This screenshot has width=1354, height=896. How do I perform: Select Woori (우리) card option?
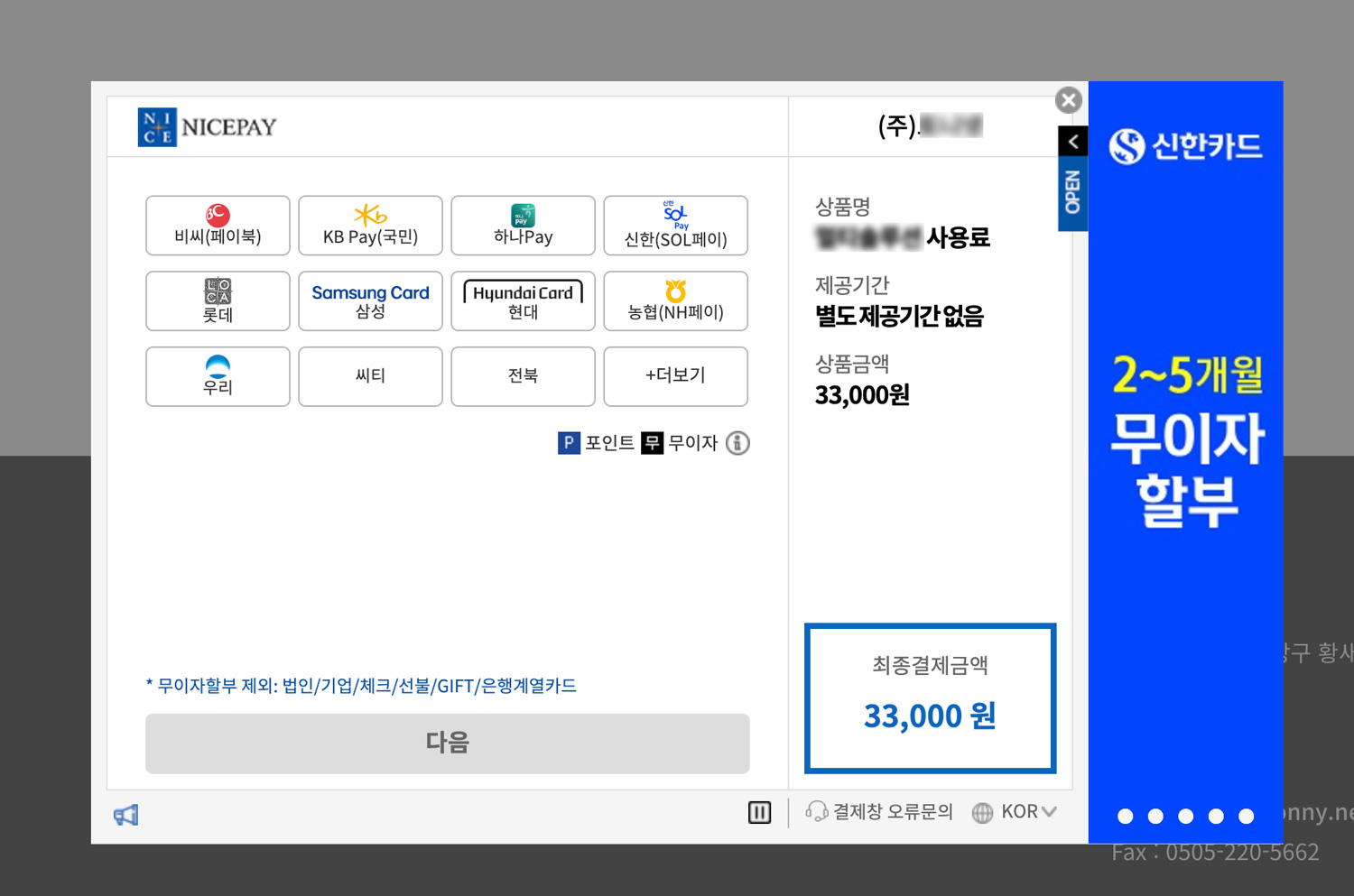coord(218,376)
